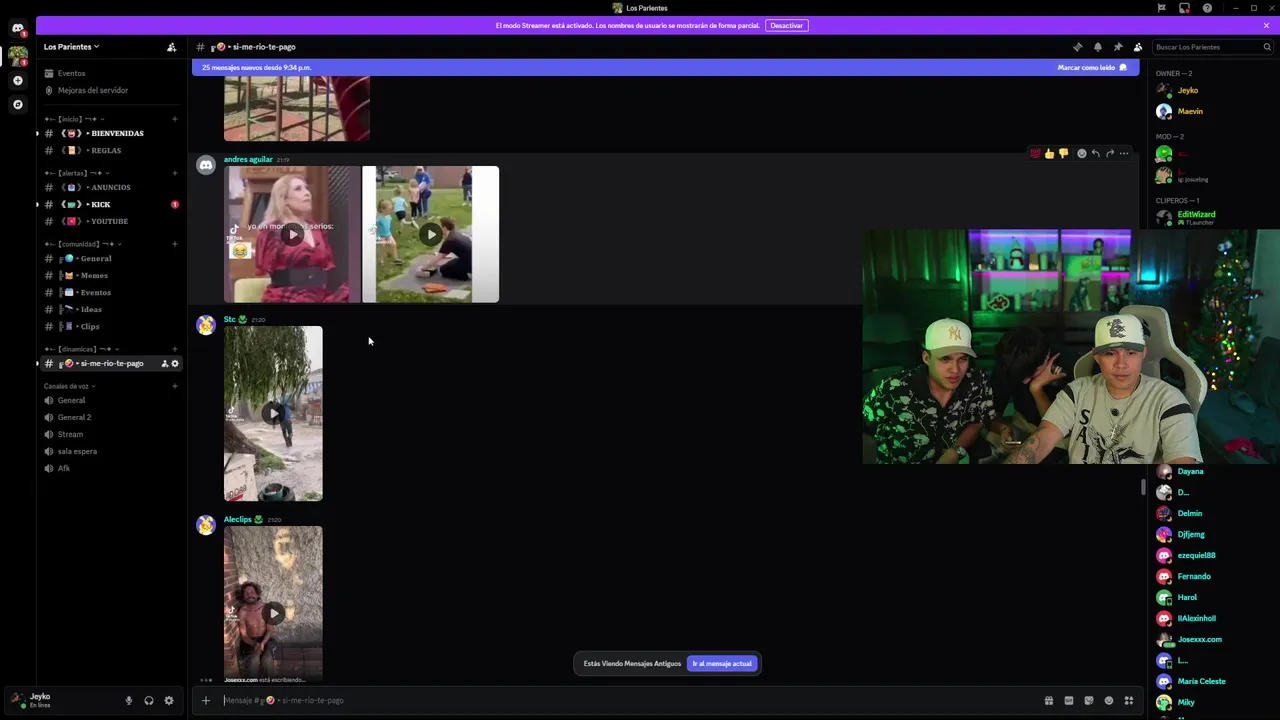Create channel in inicio category plus
Image resolution: width=1280 pixels, height=720 pixels.
[174, 119]
